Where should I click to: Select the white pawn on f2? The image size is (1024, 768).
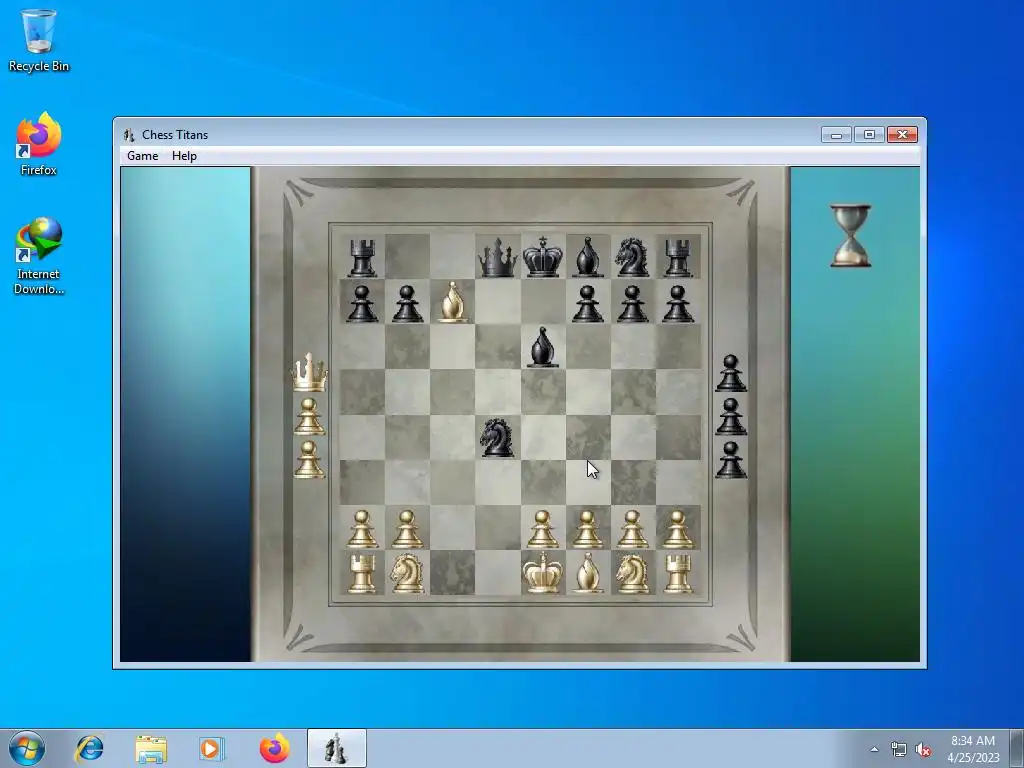coord(588,529)
